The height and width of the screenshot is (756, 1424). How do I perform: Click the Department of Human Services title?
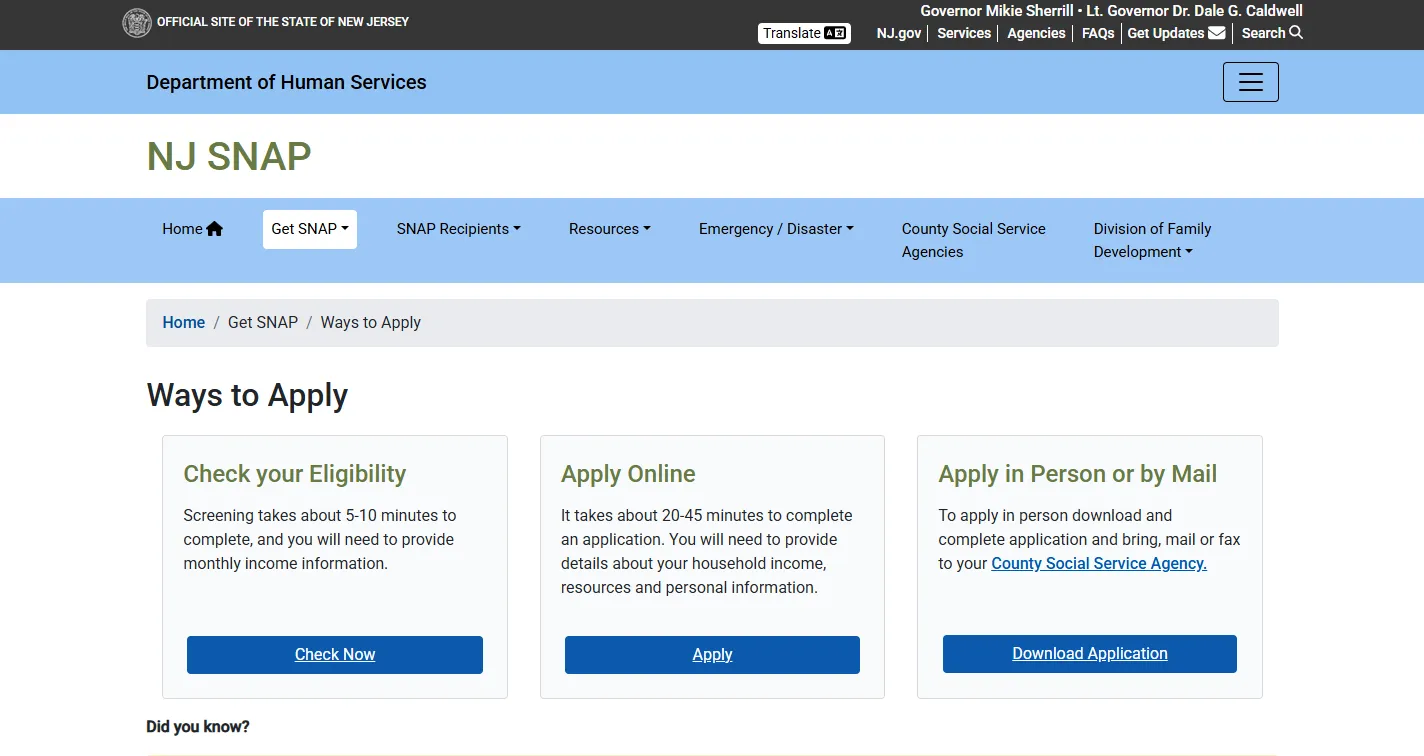coord(286,82)
